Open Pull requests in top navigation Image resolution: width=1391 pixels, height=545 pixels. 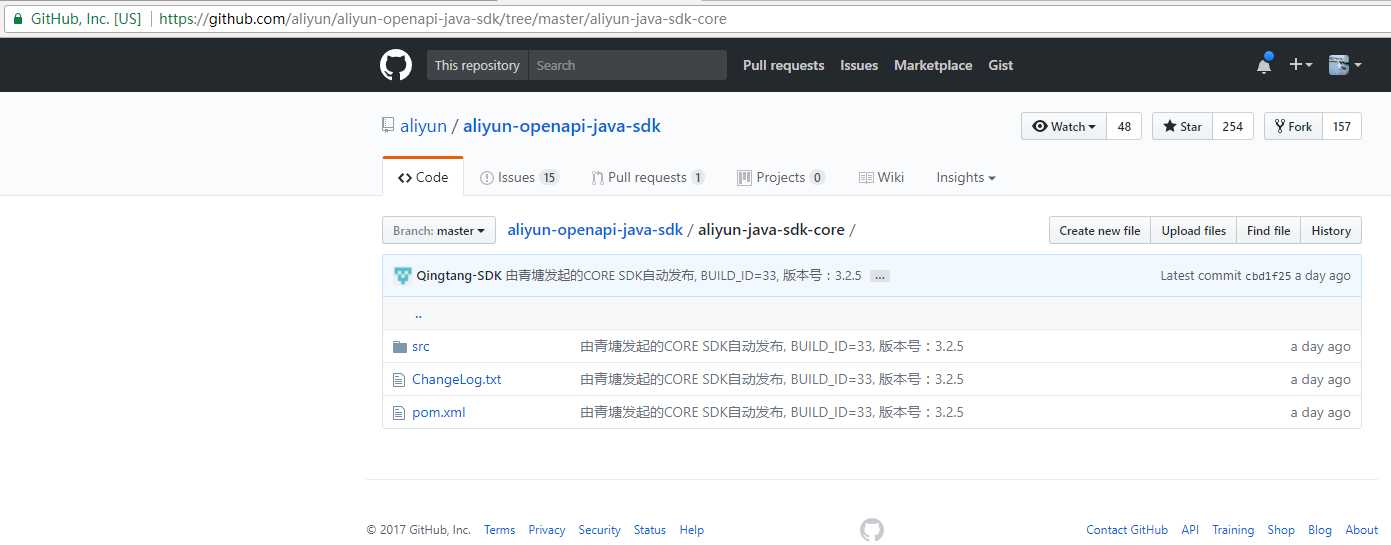coord(783,65)
